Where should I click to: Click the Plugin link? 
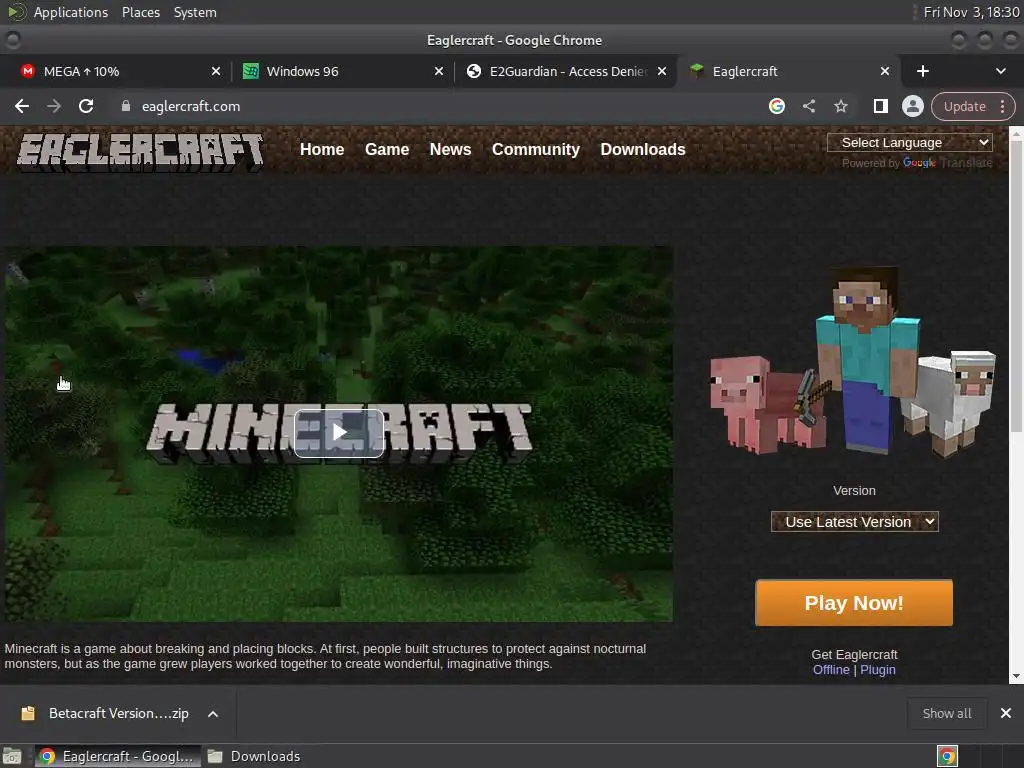point(878,669)
